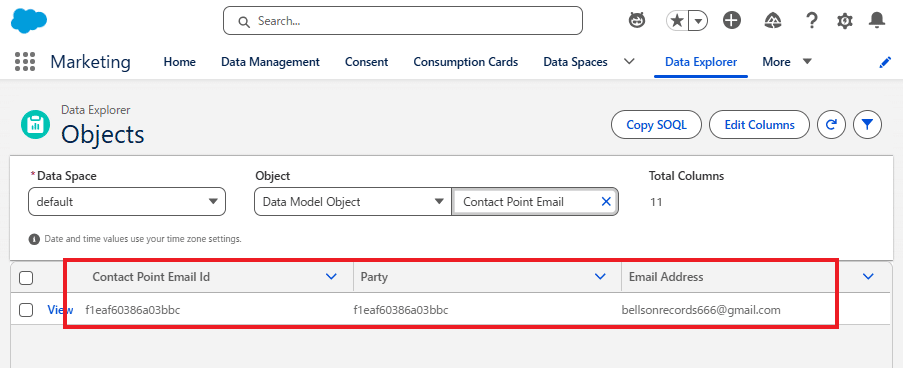
Task: Open the Help question mark icon
Action: pos(811,21)
